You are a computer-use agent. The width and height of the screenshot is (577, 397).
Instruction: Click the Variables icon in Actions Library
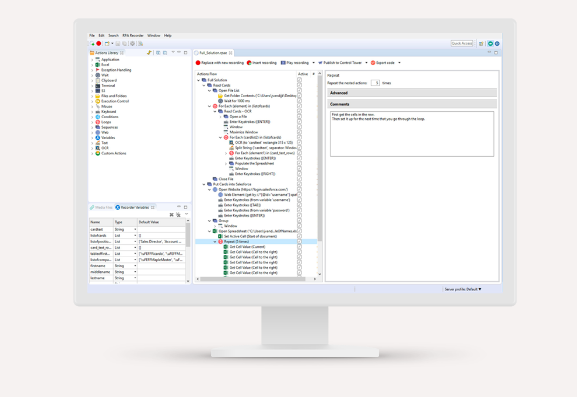(x=98, y=138)
